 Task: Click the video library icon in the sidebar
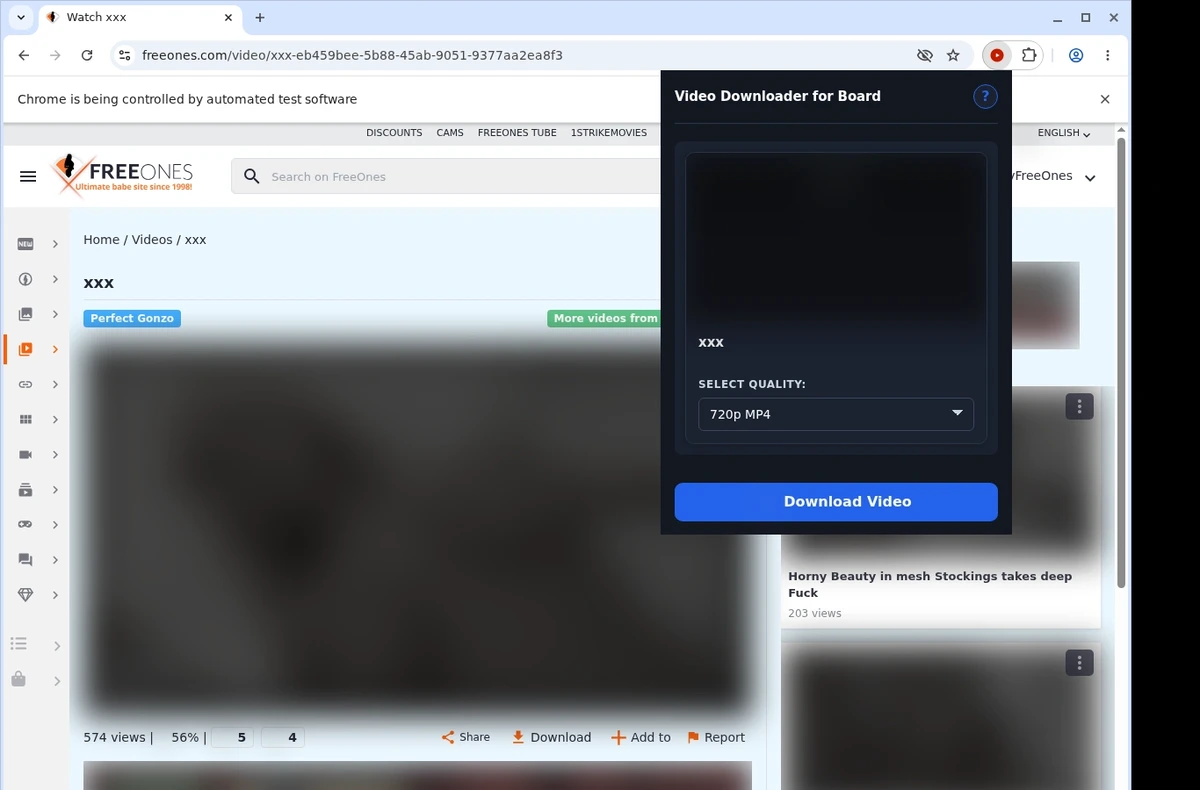(x=26, y=489)
